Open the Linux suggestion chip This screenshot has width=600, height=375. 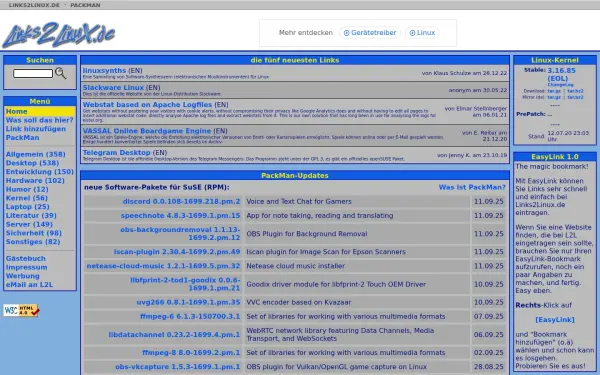[x=422, y=33]
